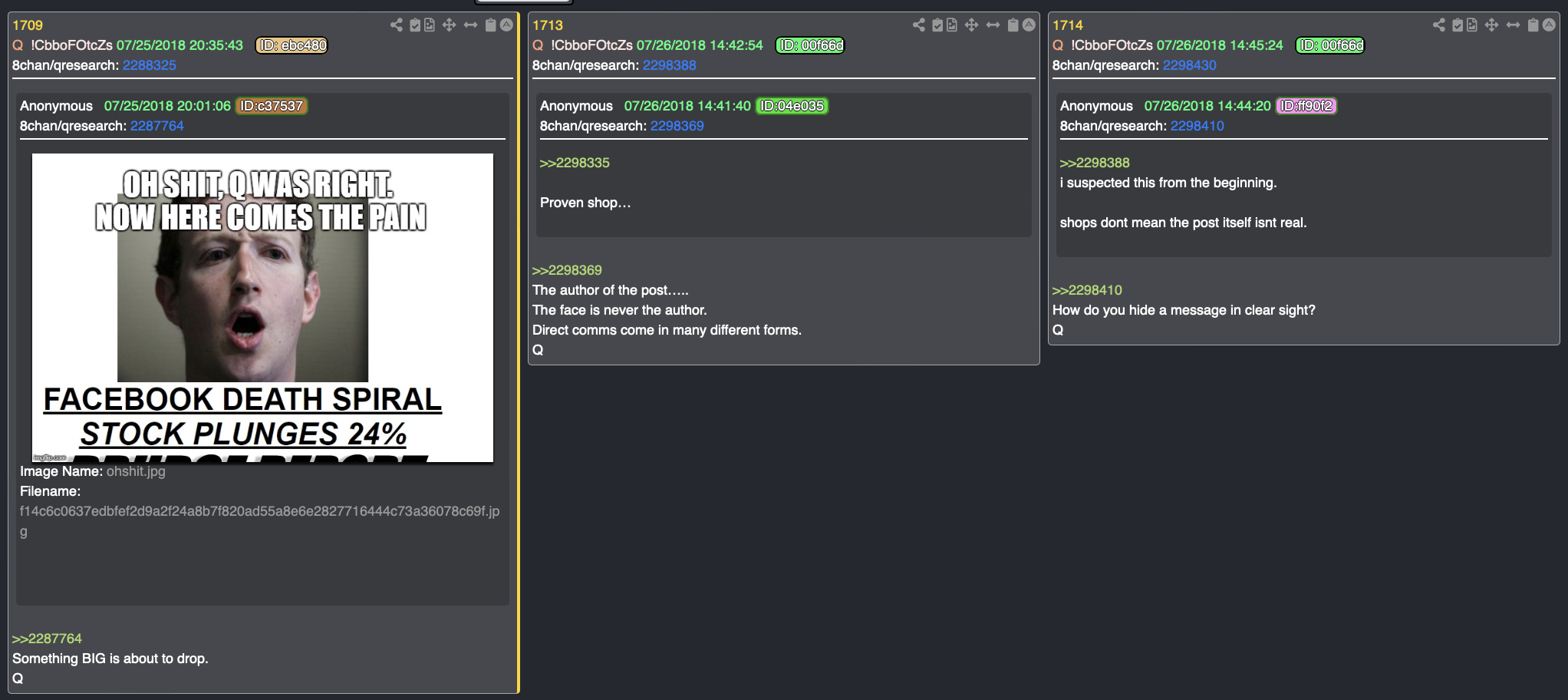Click the clipboard-check icon on post 1714
This screenshot has height=700, width=1568.
tap(1458, 25)
